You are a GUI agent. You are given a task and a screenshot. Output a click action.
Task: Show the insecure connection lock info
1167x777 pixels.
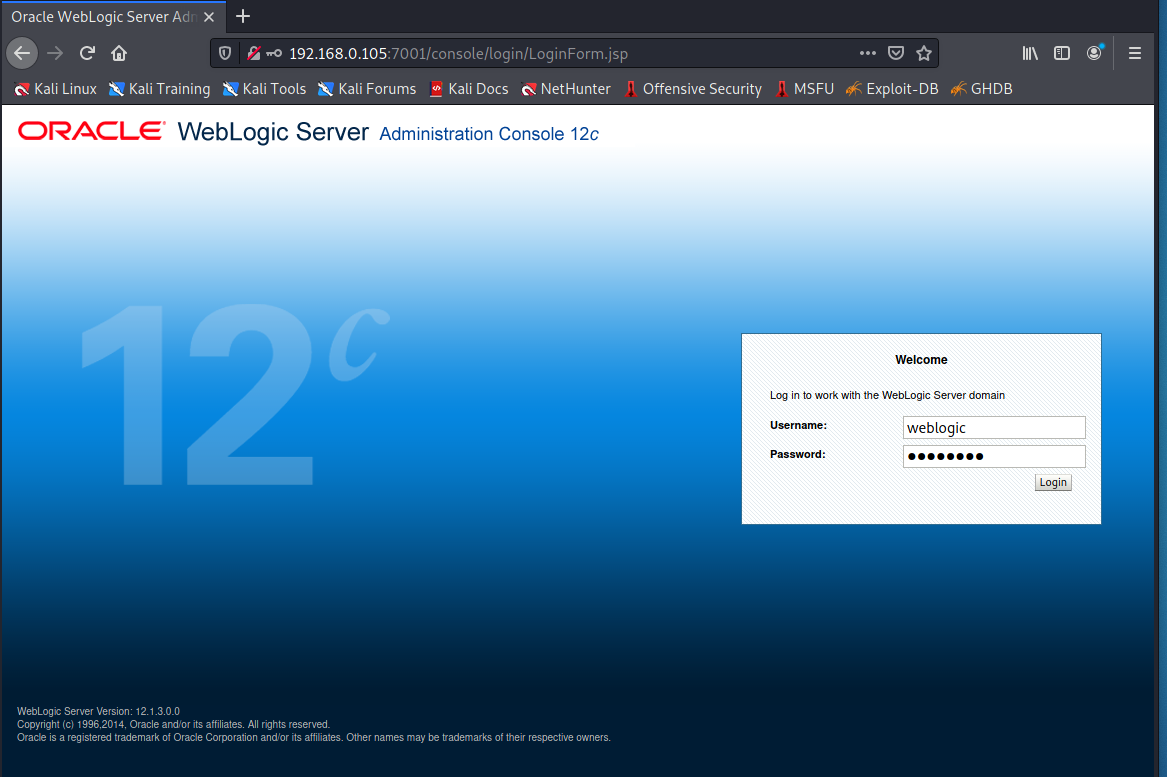click(254, 53)
